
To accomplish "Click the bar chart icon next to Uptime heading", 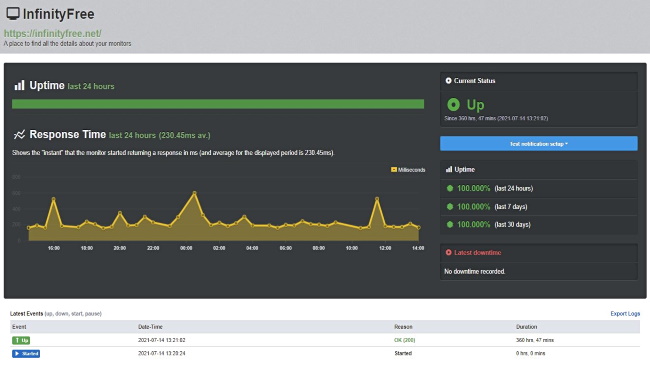I will point(19,85).
